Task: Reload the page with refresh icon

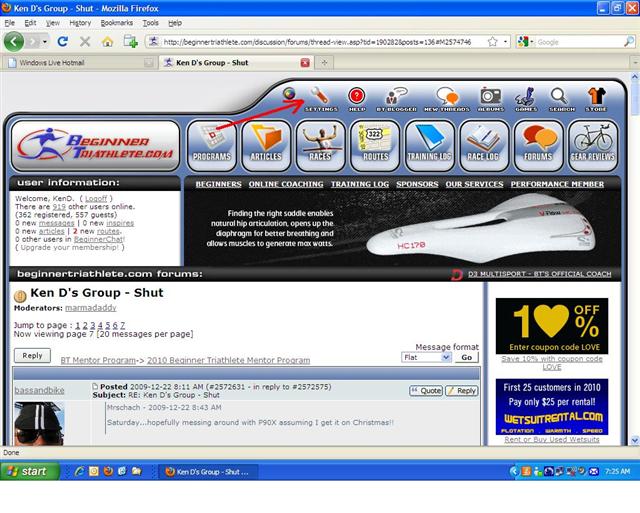Action: point(62,41)
